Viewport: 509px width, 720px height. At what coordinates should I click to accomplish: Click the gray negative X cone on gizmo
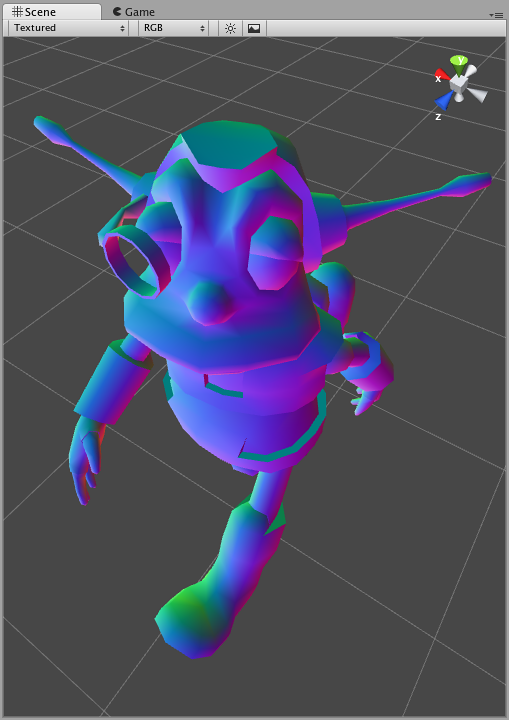coord(477,94)
